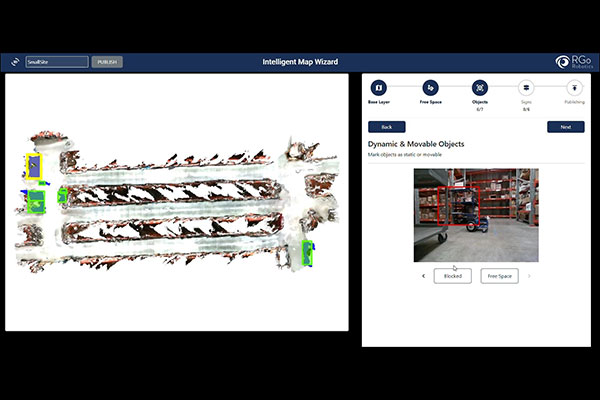
Task: Click the 'Base Layer' step label
Action: click(x=378, y=102)
